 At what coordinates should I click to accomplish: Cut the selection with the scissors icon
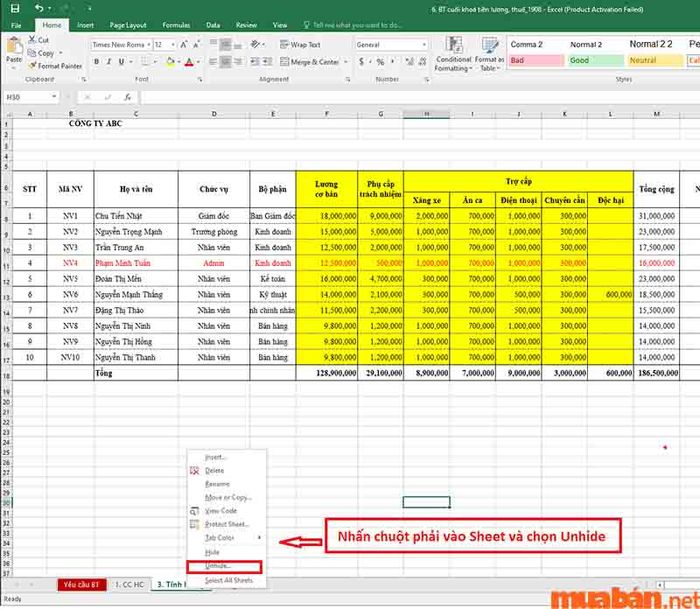(x=38, y=40)
